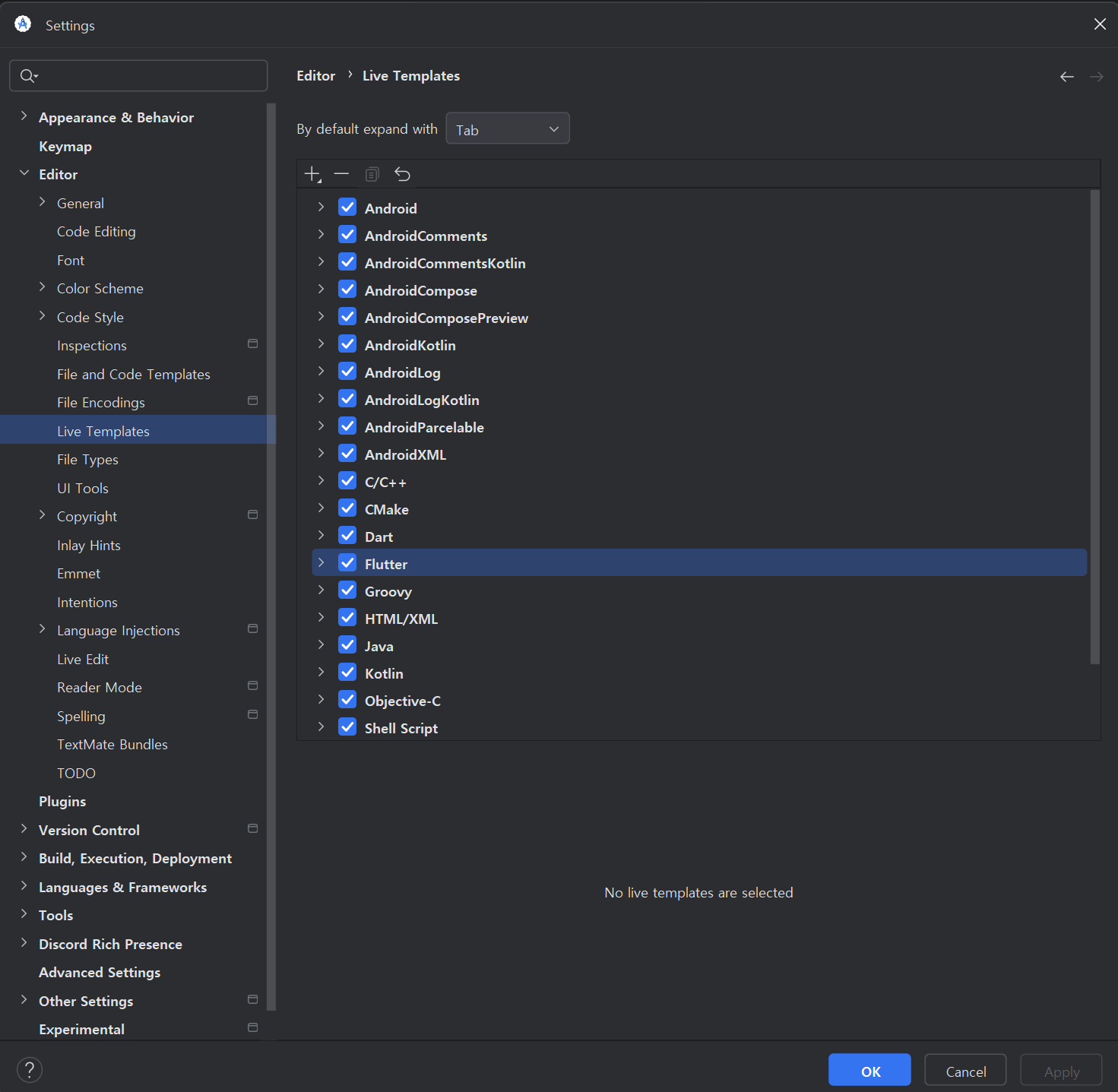1118x1092 pixels.
Task: Uncheck the Android template group
Action: (x=347, y=207)
